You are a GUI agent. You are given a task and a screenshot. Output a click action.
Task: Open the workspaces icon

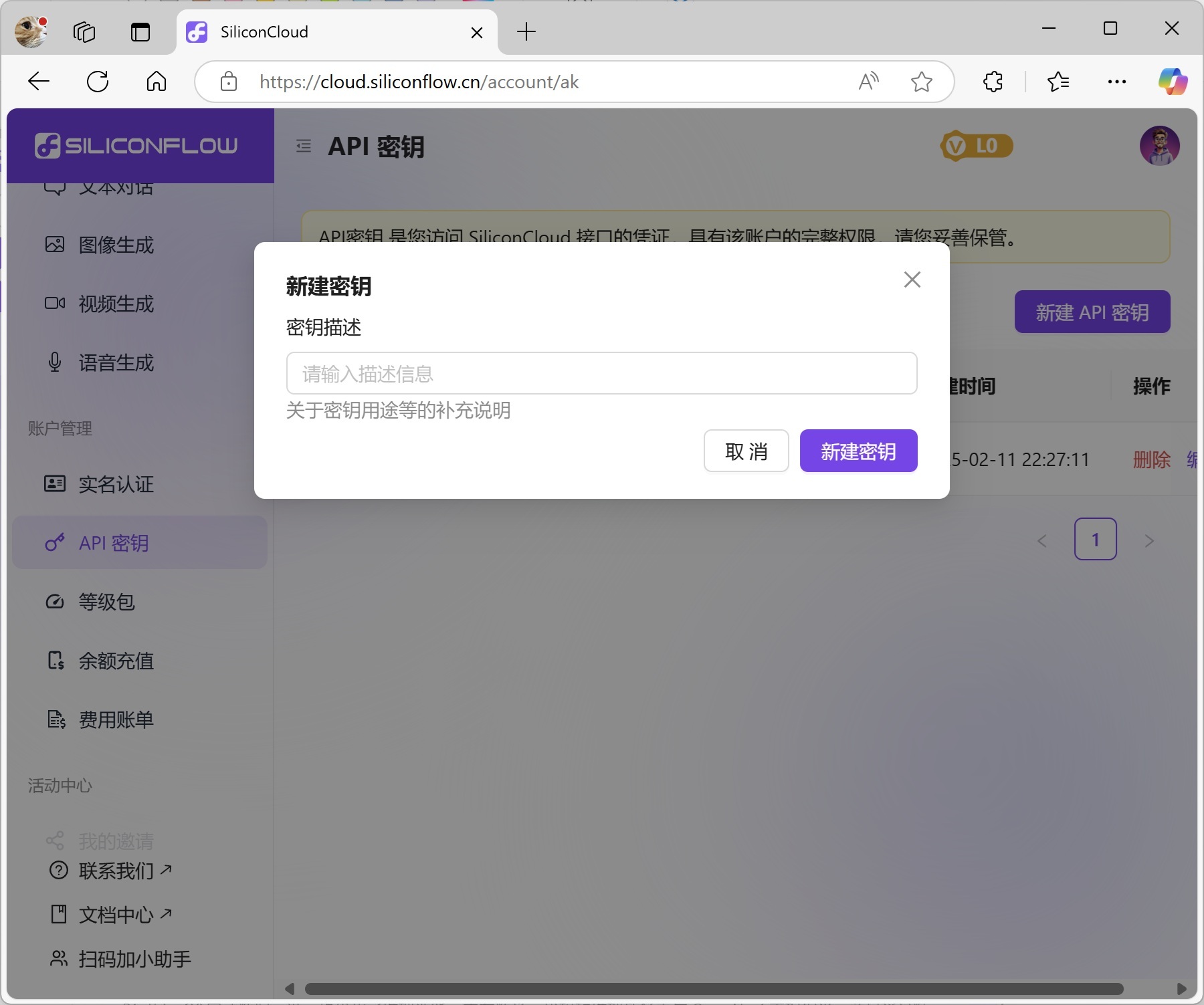(84, 31)
